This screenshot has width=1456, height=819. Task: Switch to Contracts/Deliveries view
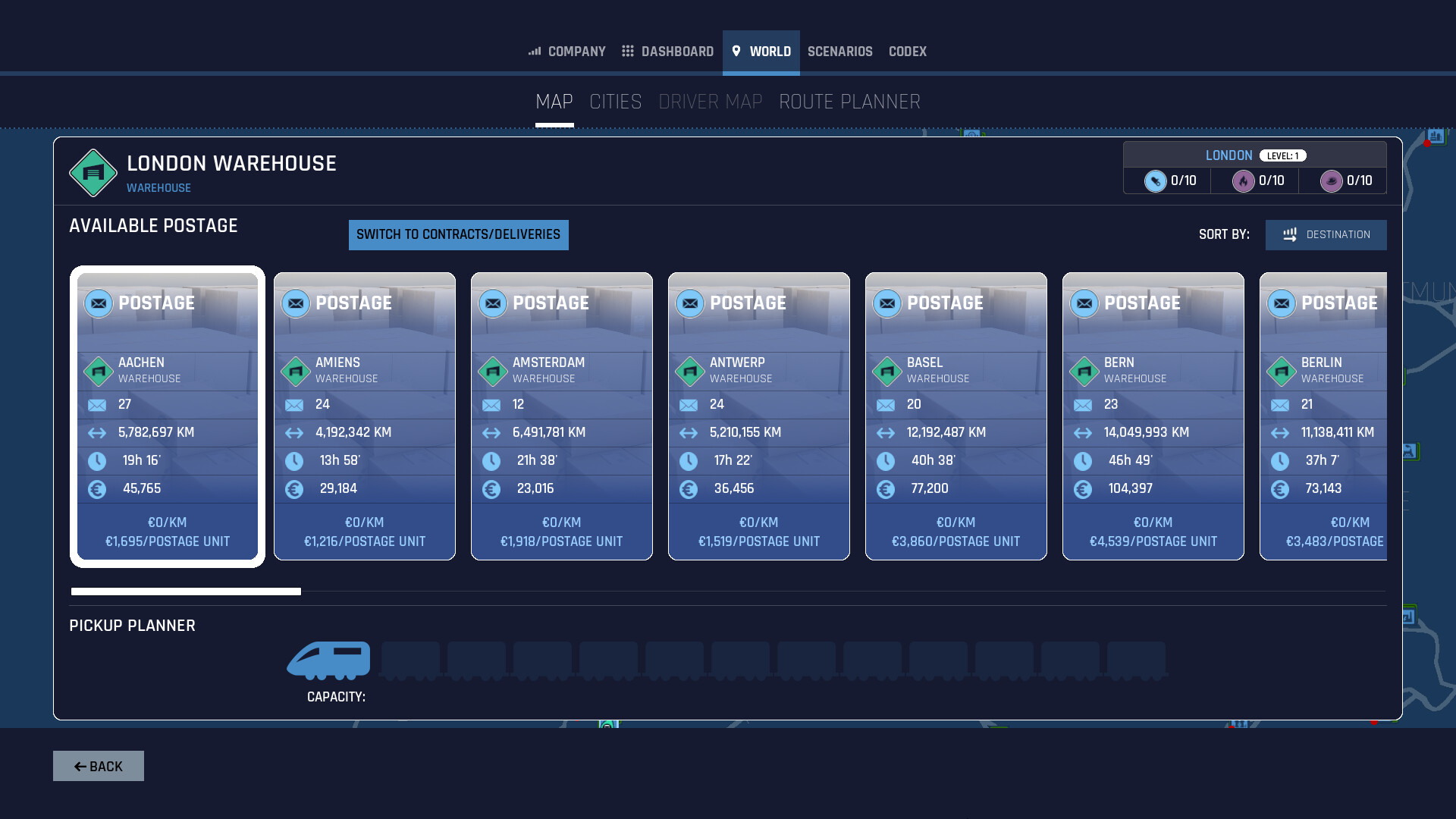(x=458, y=234)
